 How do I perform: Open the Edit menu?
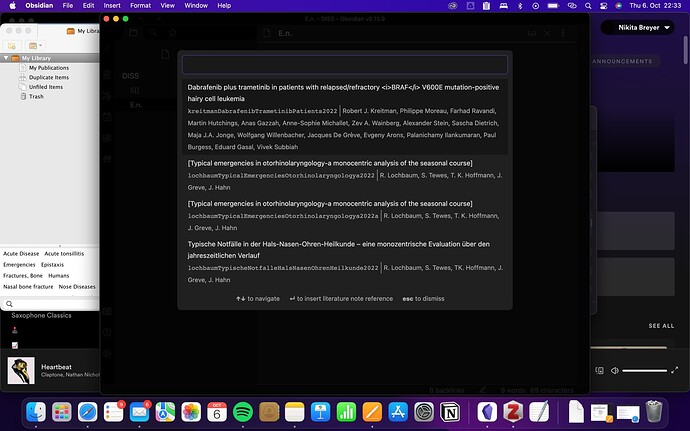[88, 6]
